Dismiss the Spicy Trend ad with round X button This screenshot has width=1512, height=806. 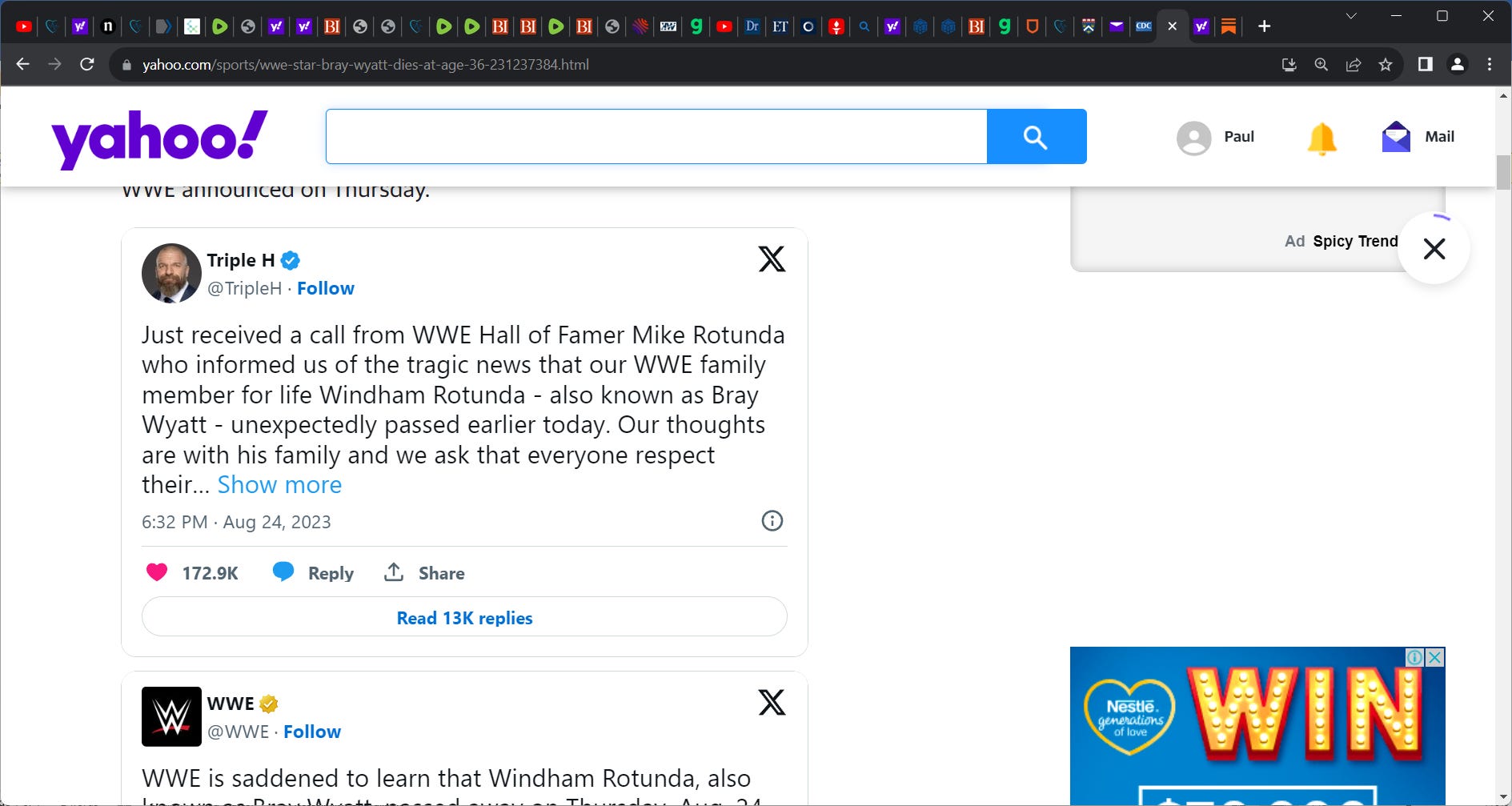(x=1434, y=248)
